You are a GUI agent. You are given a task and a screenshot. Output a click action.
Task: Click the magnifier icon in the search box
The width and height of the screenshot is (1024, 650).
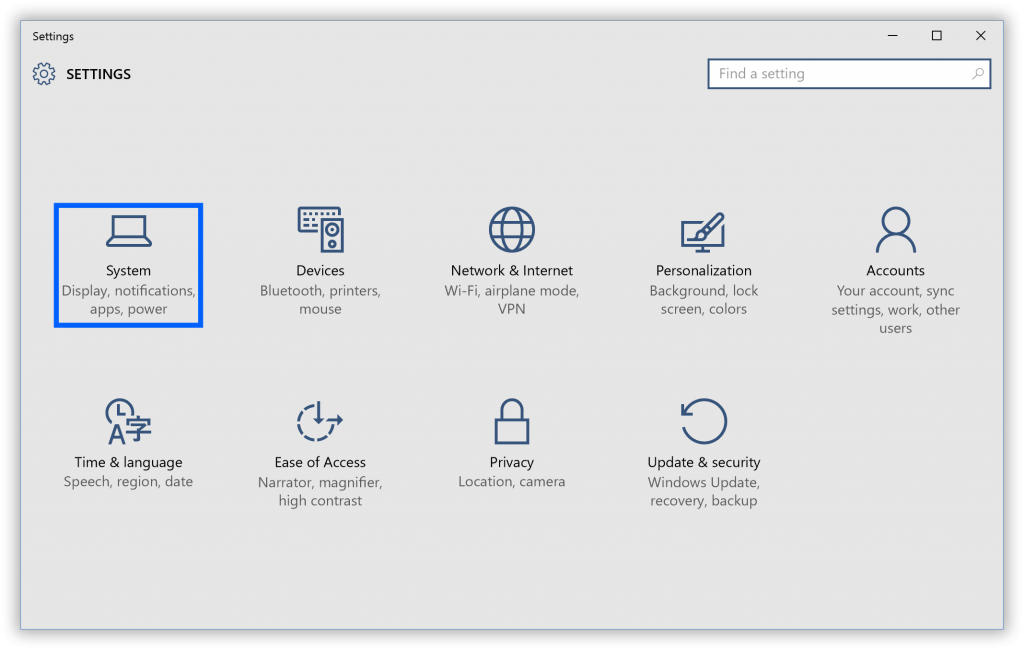977,74
